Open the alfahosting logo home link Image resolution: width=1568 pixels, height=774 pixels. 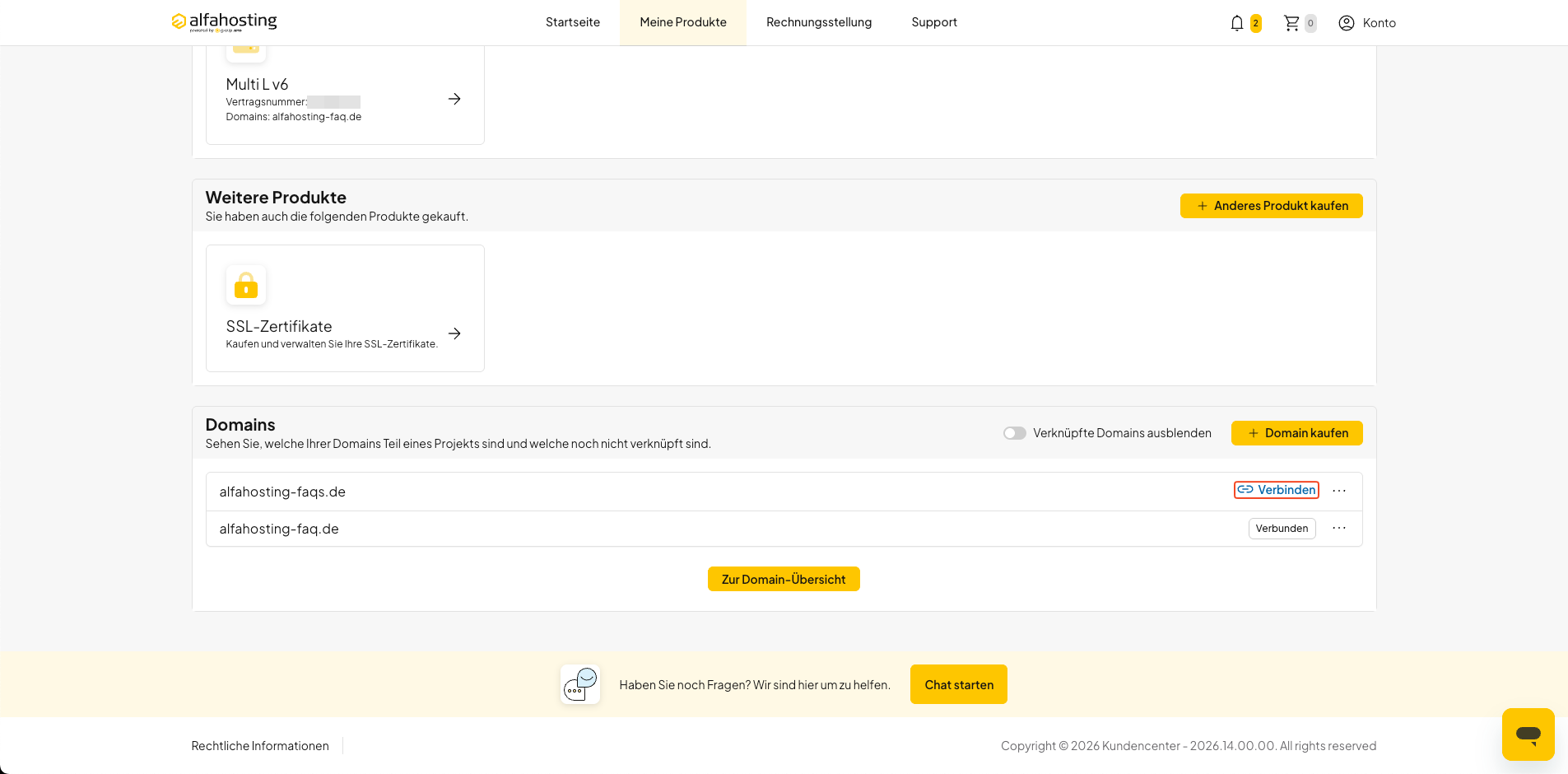[224, 21]
